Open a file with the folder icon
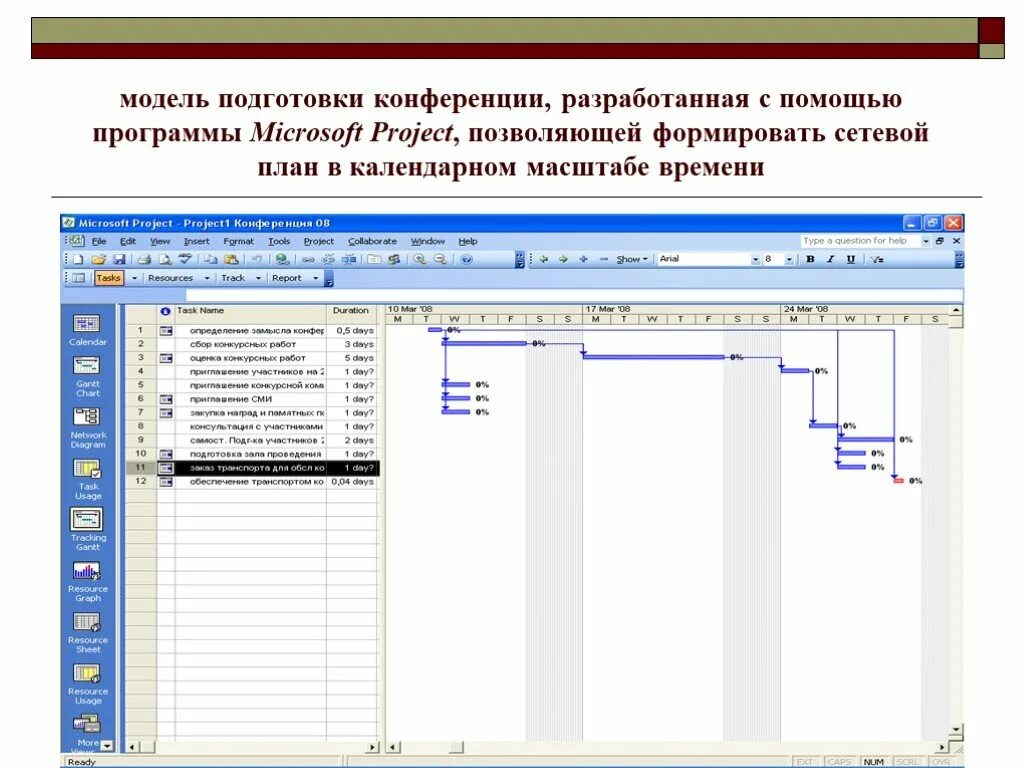Image resolution: width=1024 pixels, height=768 pixels. (x=98, y=259)
